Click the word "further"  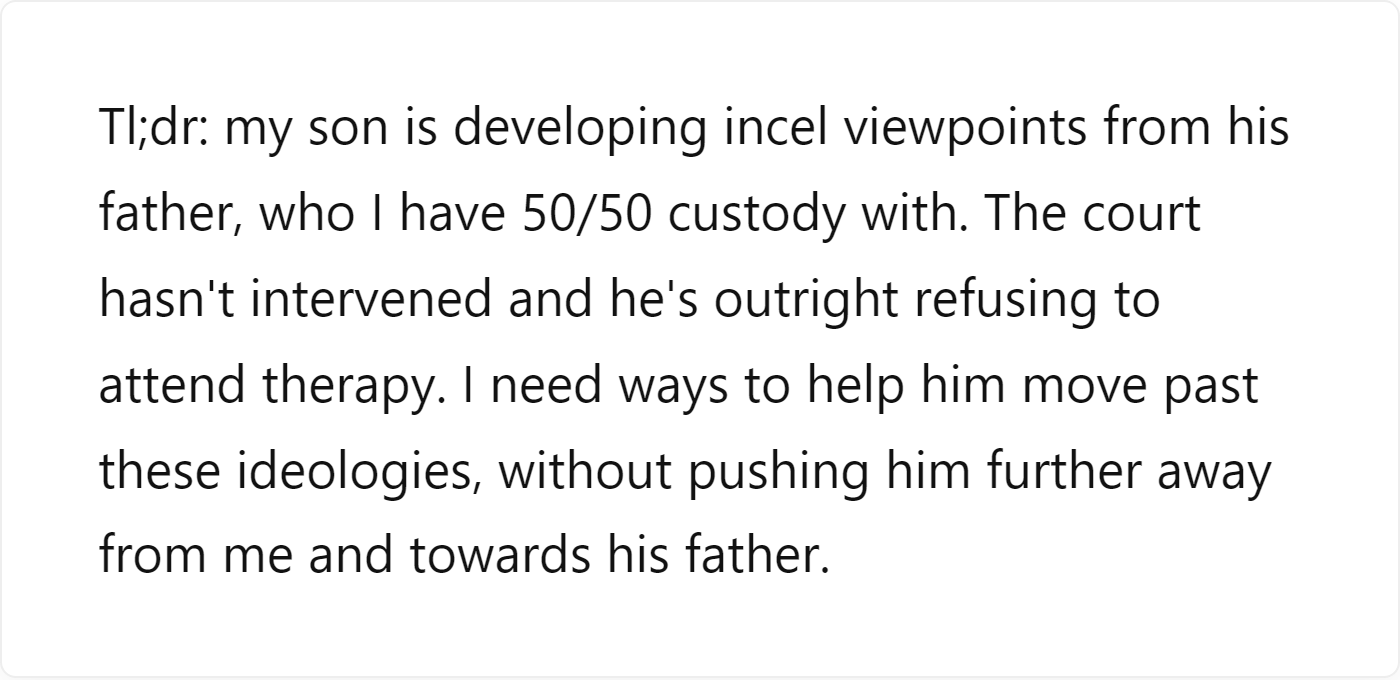pos(1066,470)
